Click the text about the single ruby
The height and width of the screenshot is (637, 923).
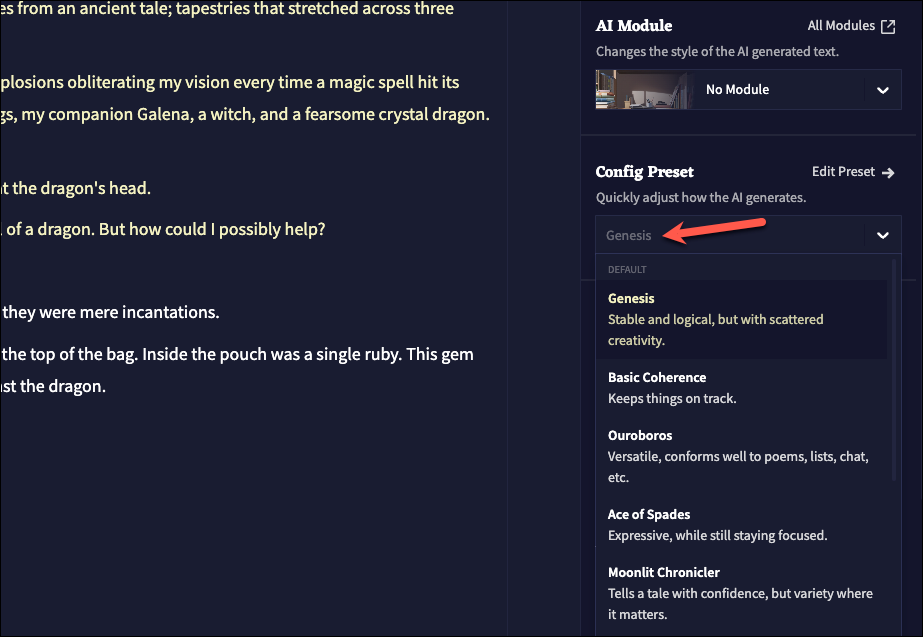pyautogui.click(x=237, y=354)
